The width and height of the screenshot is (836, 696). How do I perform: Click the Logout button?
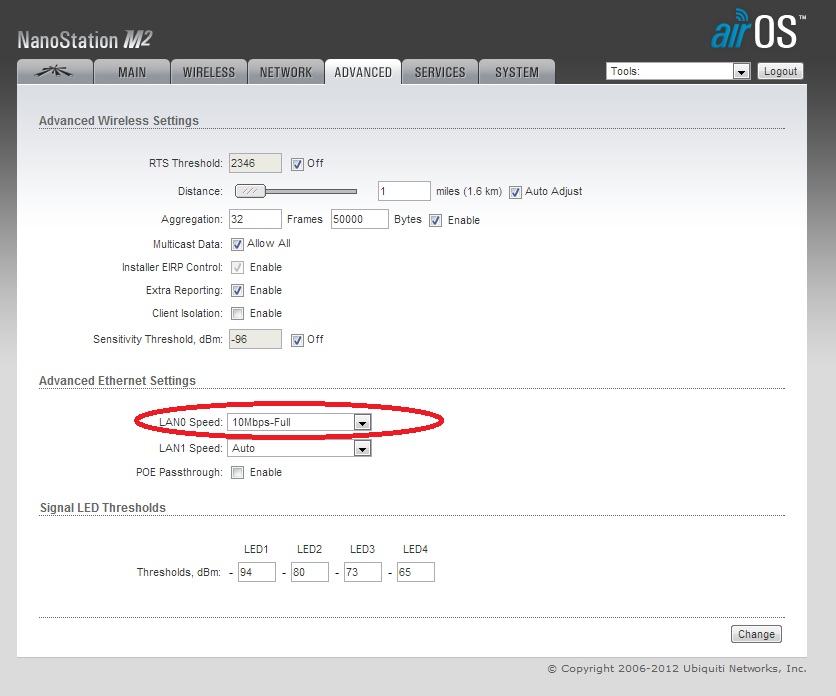tap(780, 71)
